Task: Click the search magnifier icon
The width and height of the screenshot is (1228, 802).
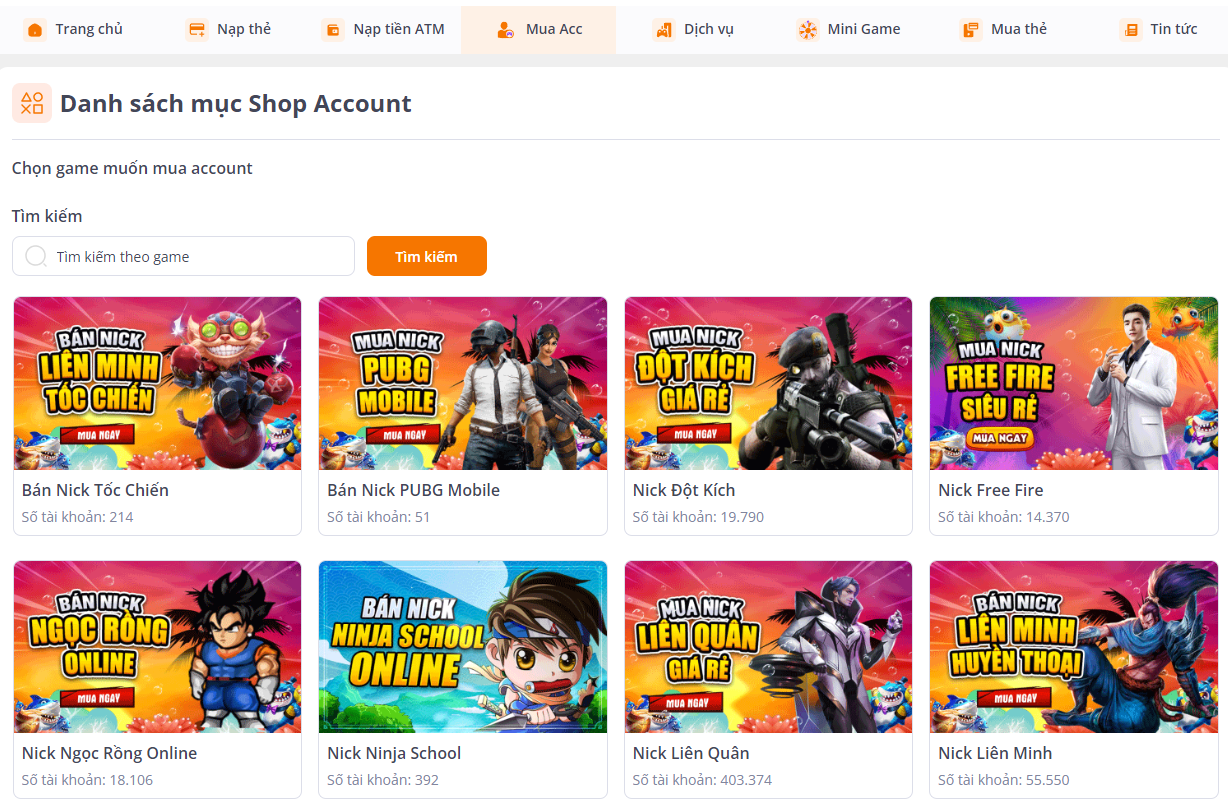Action: point(36,256)
